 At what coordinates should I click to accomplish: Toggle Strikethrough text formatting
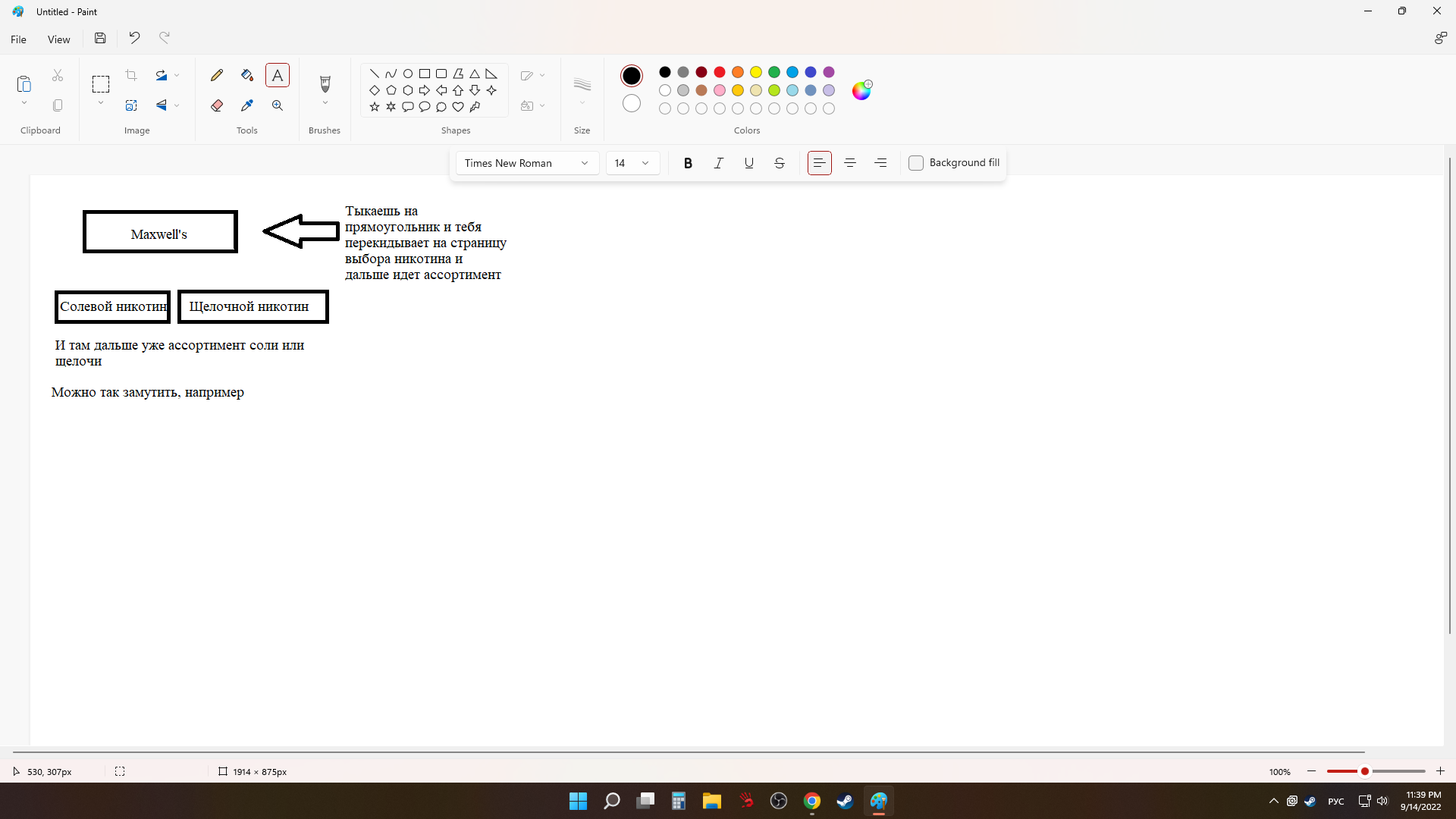[779, 163]
